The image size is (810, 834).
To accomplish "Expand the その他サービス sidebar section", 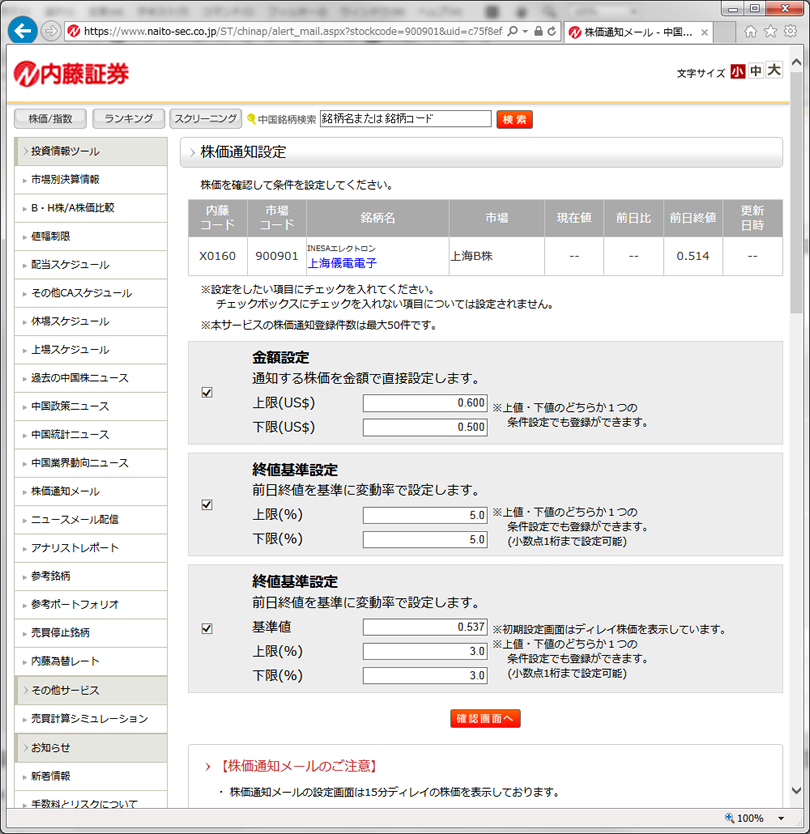I will coord(90,690).
